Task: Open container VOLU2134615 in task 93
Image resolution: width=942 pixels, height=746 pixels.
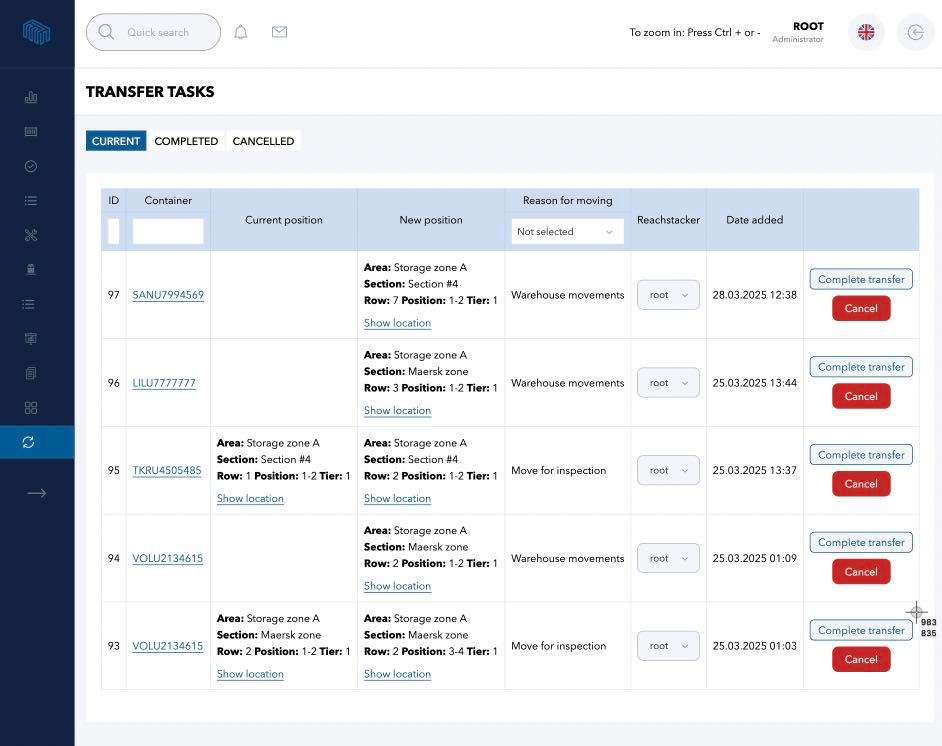Action: click(x=168, y=646)
